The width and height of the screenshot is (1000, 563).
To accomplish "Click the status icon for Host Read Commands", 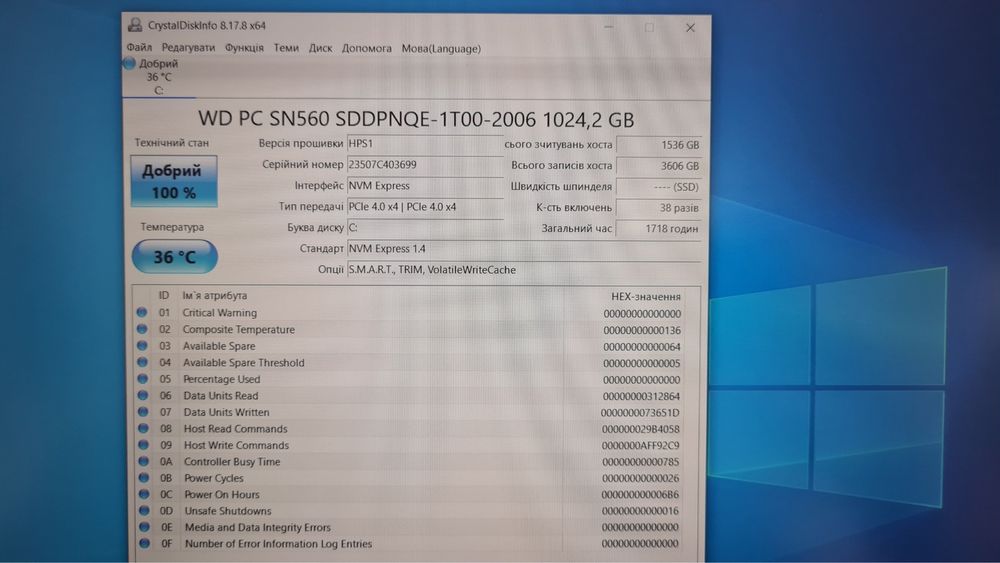I will (143, 428).
